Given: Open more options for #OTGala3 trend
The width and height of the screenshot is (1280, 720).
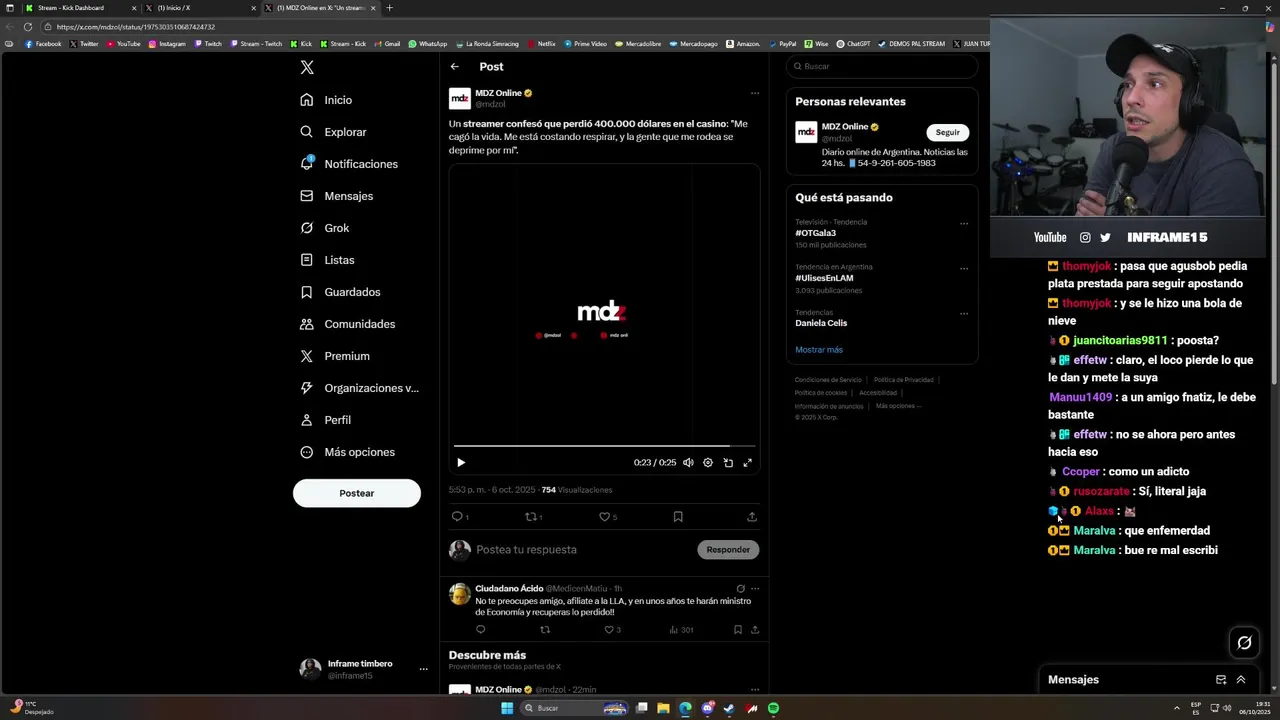Looking at the screenshot, I should tap(964, 224).
